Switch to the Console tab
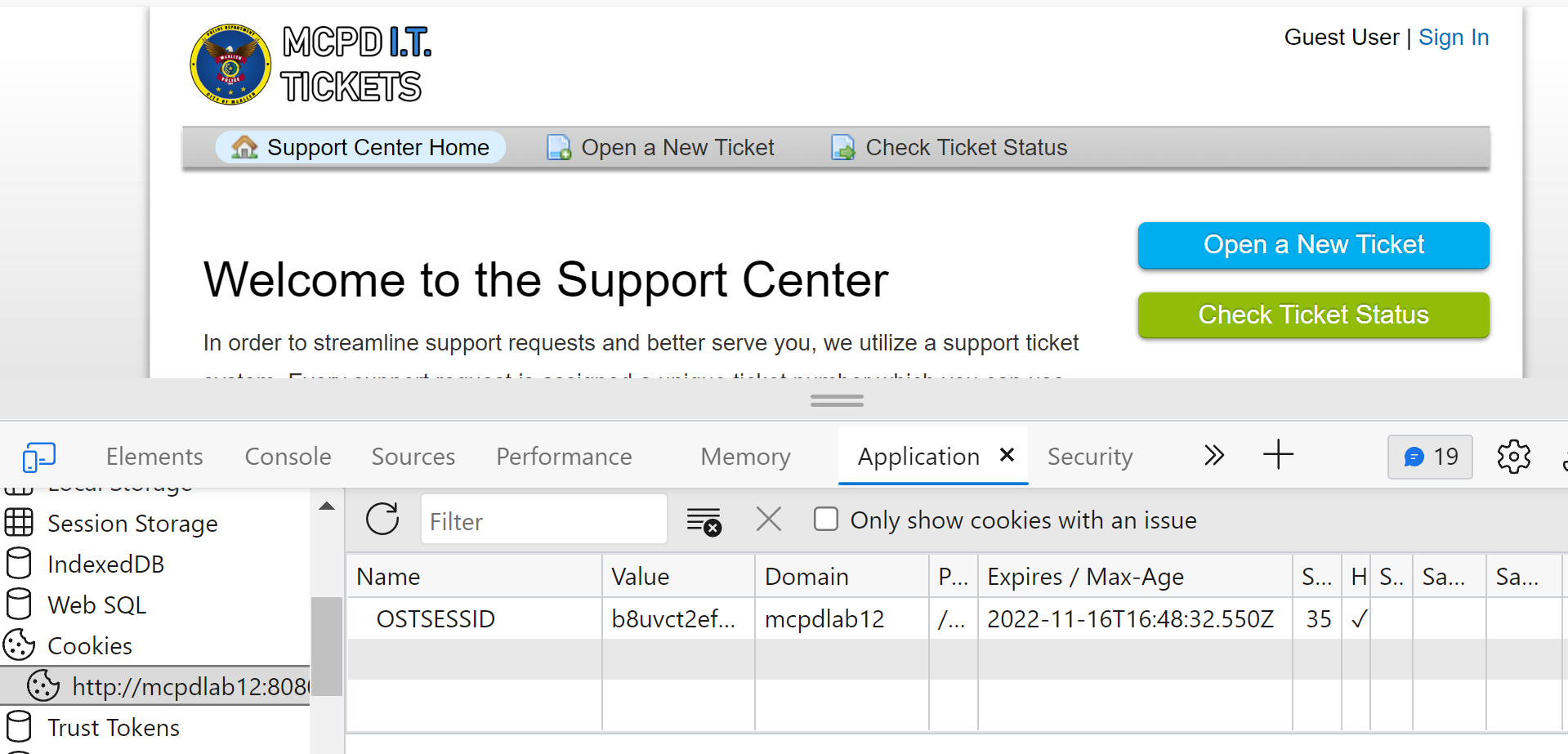 pos(288,457)
